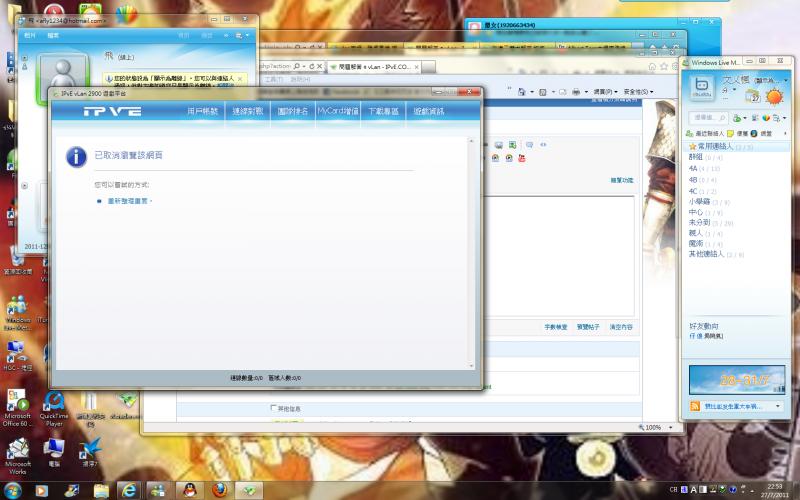
Task: Expand the 4C contact group
Action: coord(703,191)
